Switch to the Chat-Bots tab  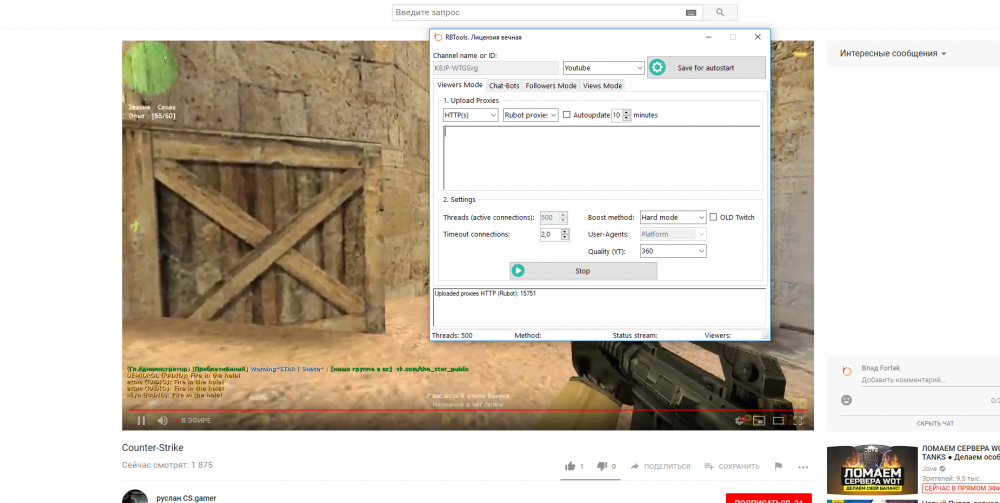click(504, 86)
